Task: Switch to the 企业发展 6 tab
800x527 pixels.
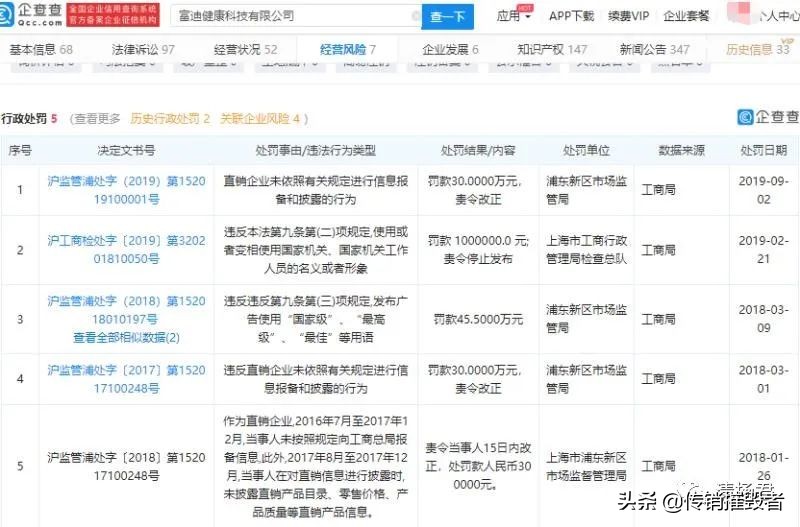Action: (x=450, y=49)
